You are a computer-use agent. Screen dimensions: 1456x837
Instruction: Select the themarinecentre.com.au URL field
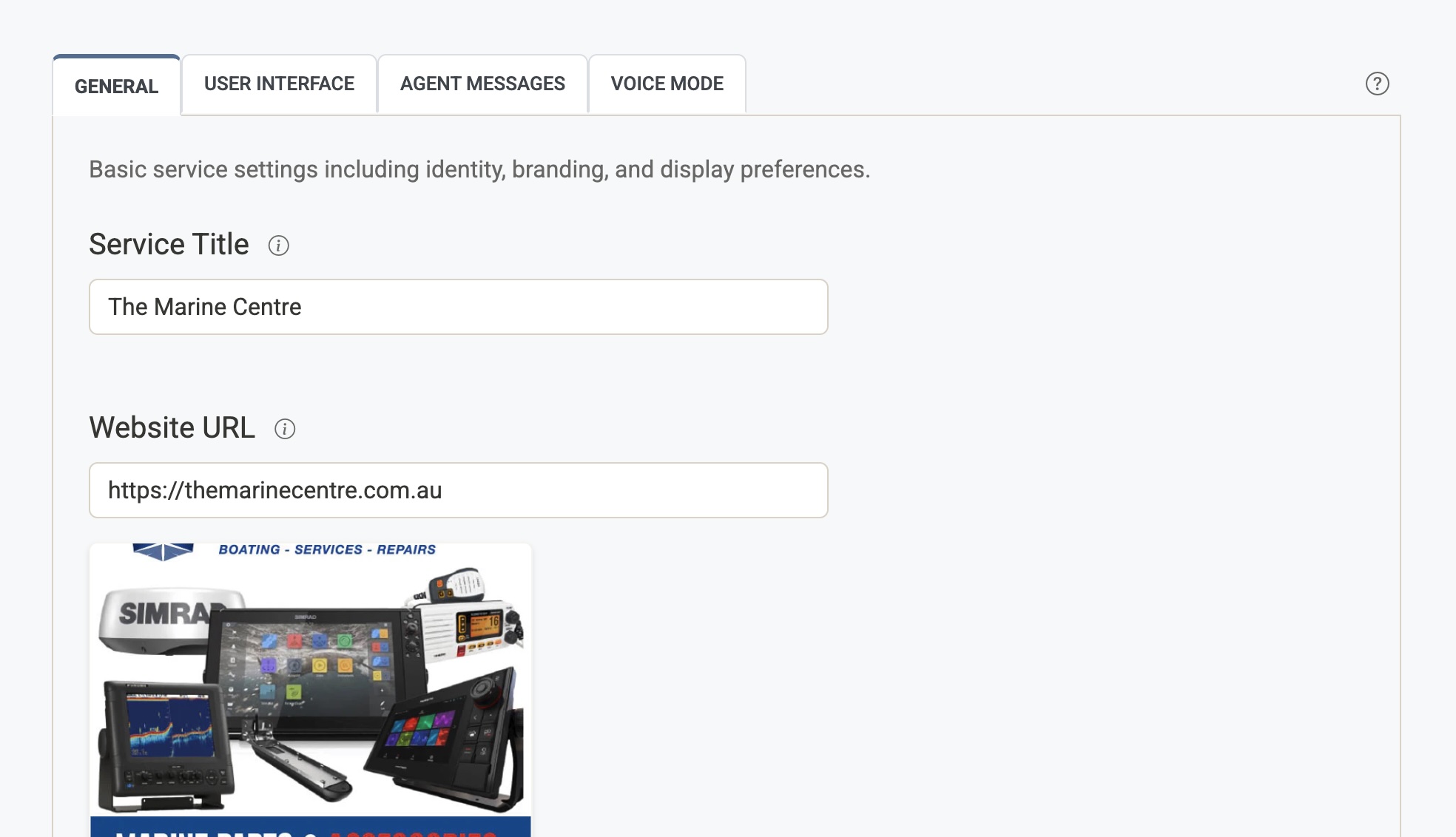coord(457,489)
